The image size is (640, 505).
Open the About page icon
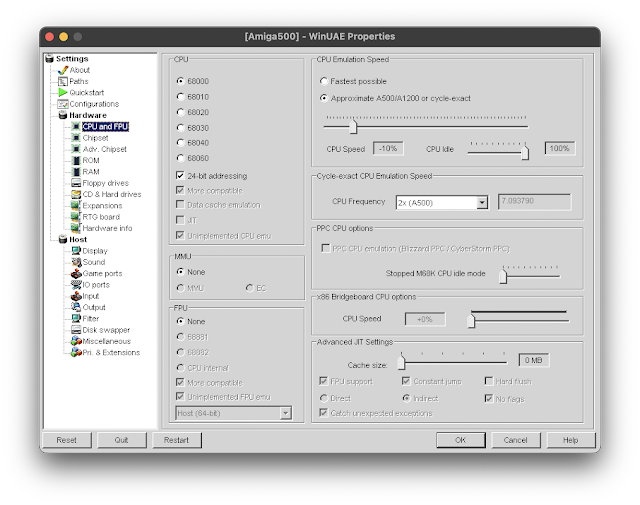coord(63,70)
